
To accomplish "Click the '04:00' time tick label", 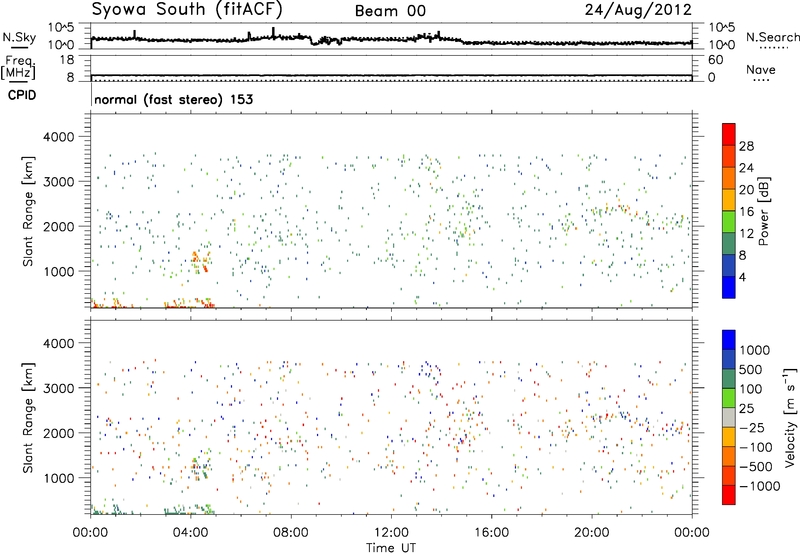I will tap(191, 533).
